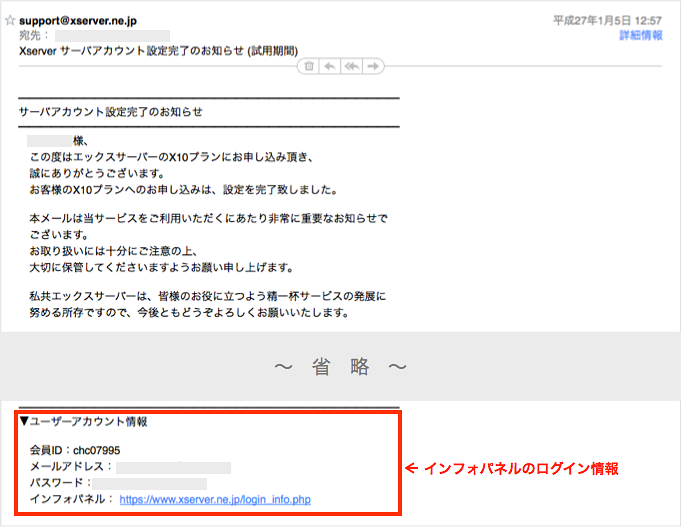The width and height of the screenshot is (681, 527).
Task: Select sender address support@xserver.ne.jp
Action: (x=78, y=20)
